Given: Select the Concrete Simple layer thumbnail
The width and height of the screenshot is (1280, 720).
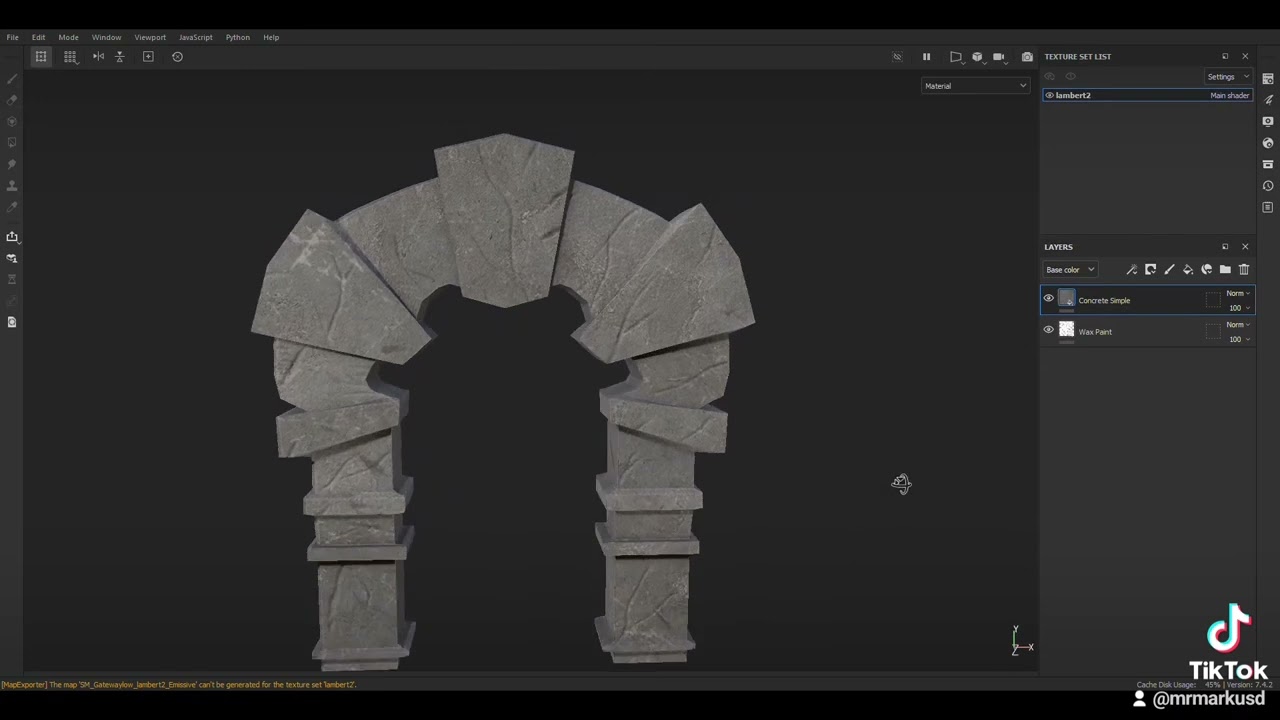Looking at the screenshot, I should pos(1066,299).
